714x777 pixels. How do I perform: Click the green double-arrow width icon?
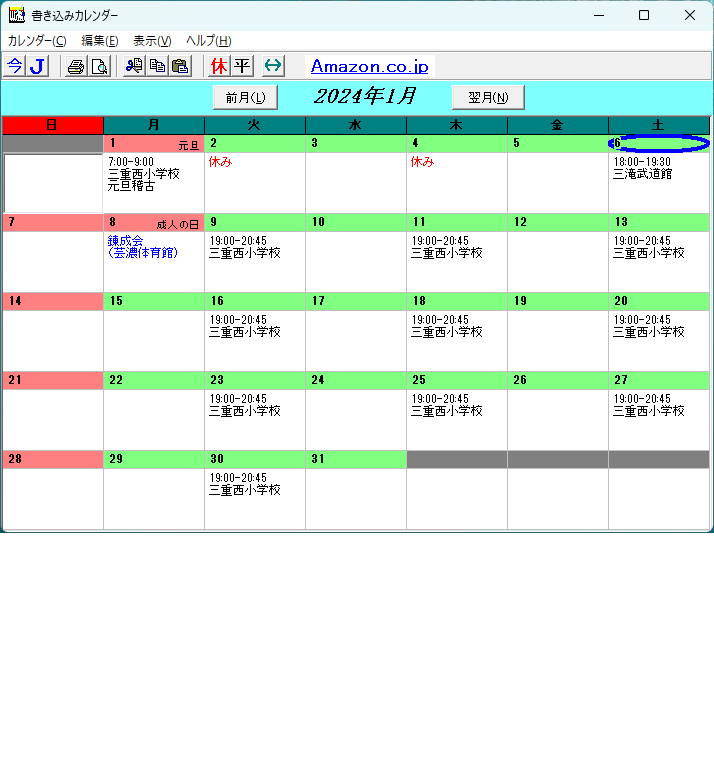(273, 67)
